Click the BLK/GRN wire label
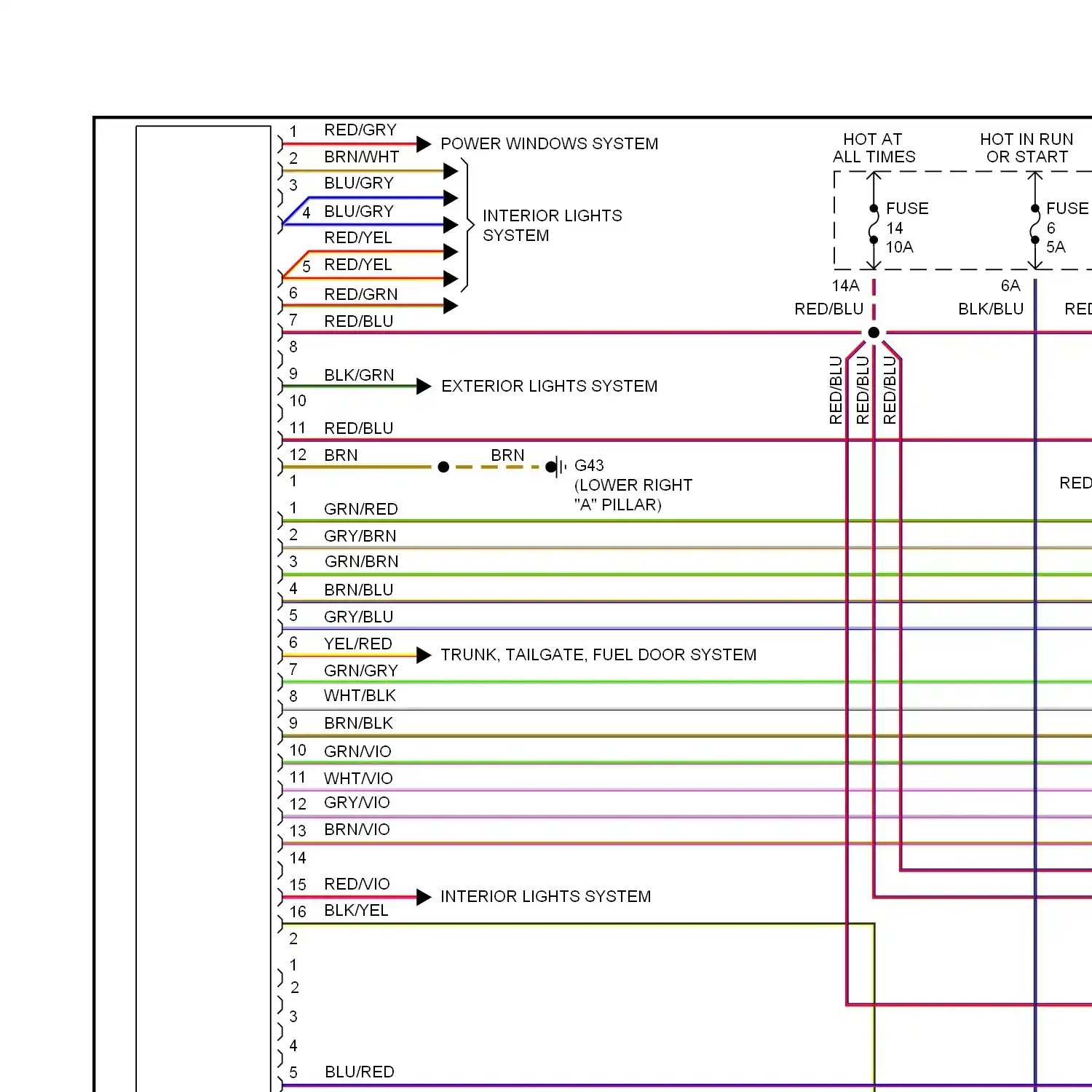The height and width of the screenshot is (1092, 1092). (359, 375)
